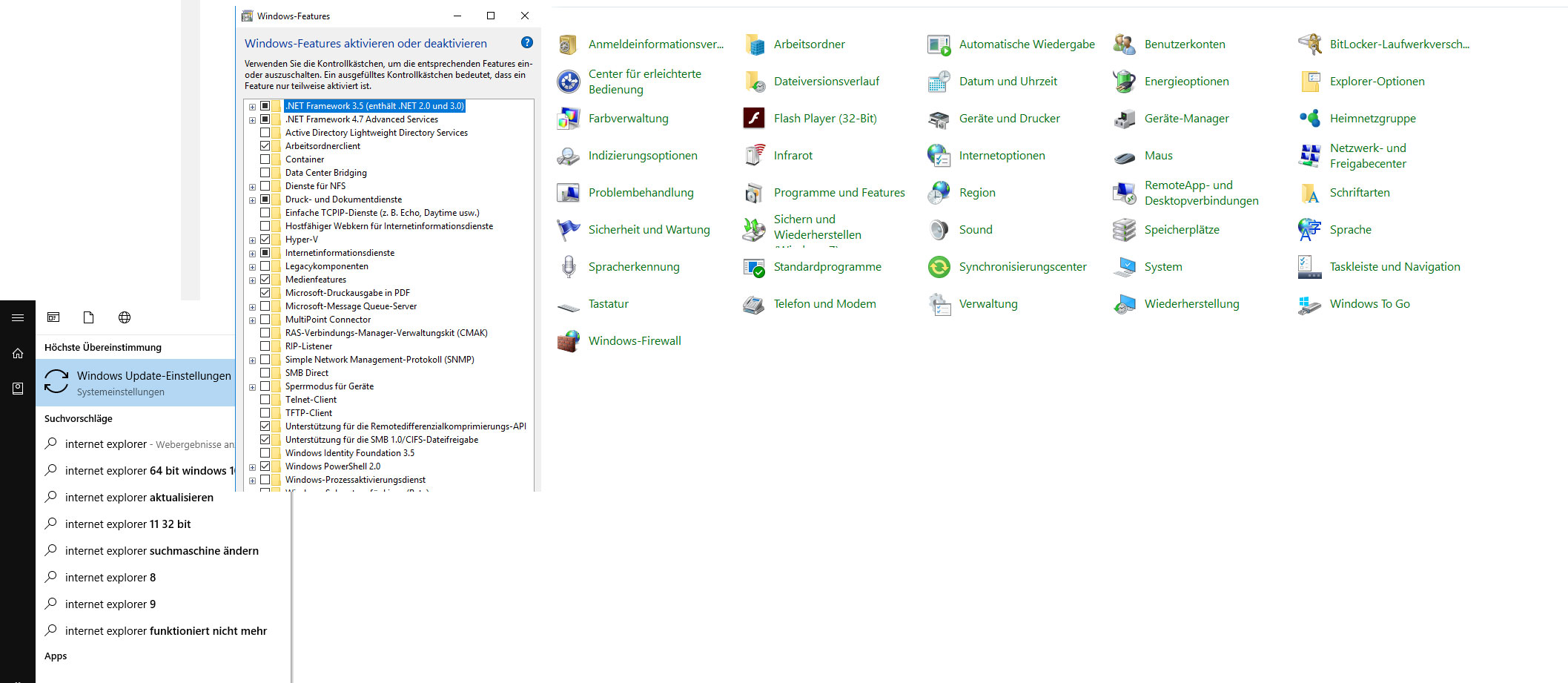Select the Windows Update-Einstellungen result
The height and width of the screenshot is (683, 1568).
(136, 383)
